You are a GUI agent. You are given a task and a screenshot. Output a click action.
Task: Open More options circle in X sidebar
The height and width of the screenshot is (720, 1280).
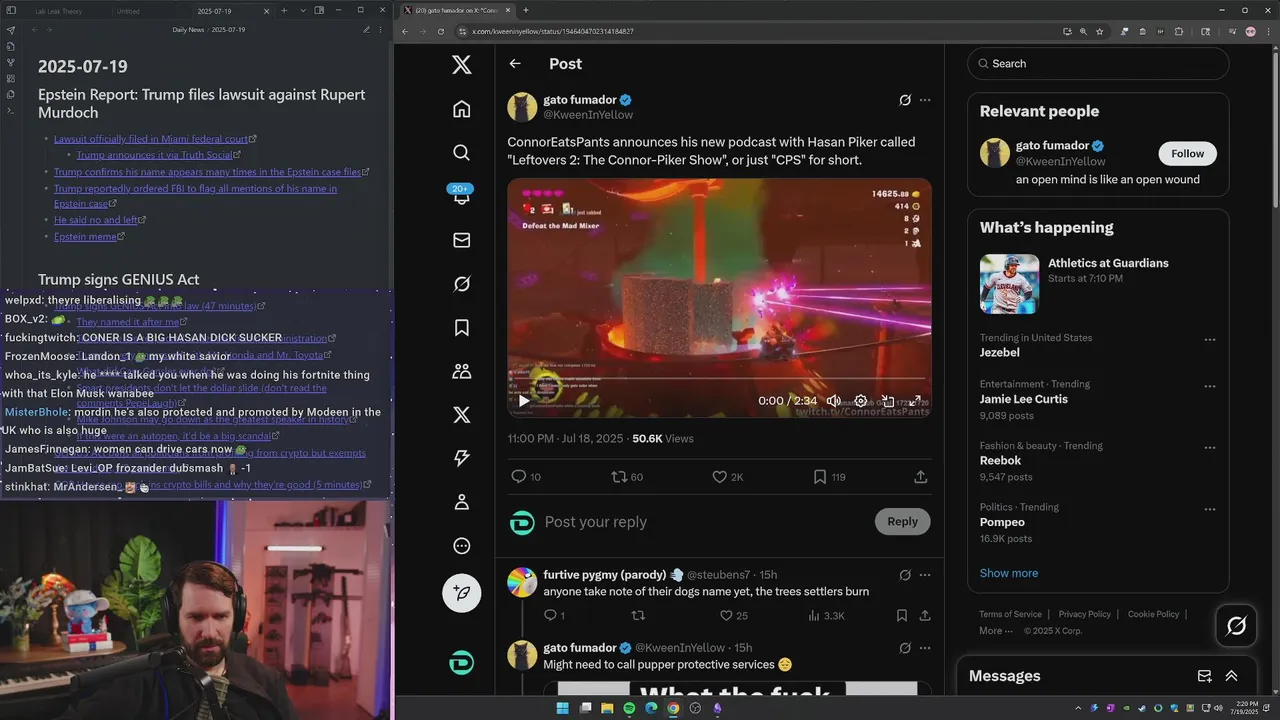tap(461, 546)
